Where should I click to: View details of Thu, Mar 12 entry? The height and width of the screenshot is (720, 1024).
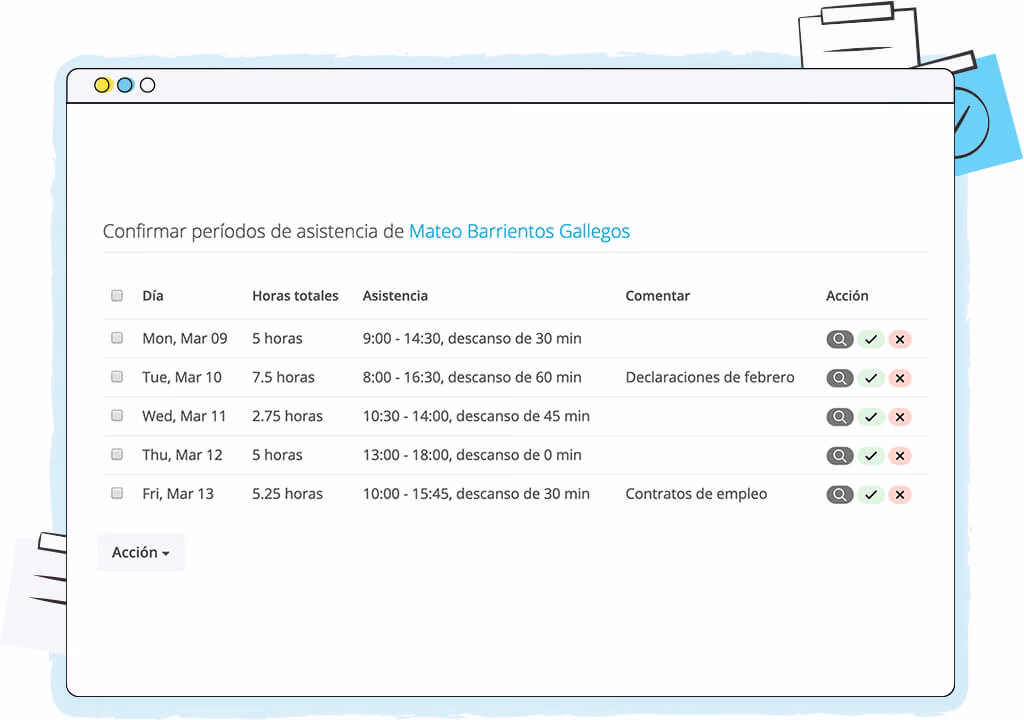tap(839, 456)
